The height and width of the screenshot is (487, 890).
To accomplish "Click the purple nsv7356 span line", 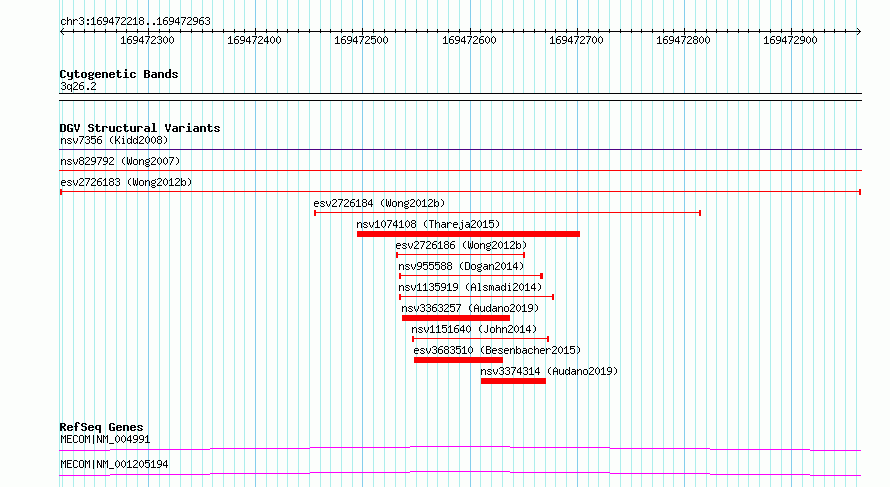I will coord(460,150).
